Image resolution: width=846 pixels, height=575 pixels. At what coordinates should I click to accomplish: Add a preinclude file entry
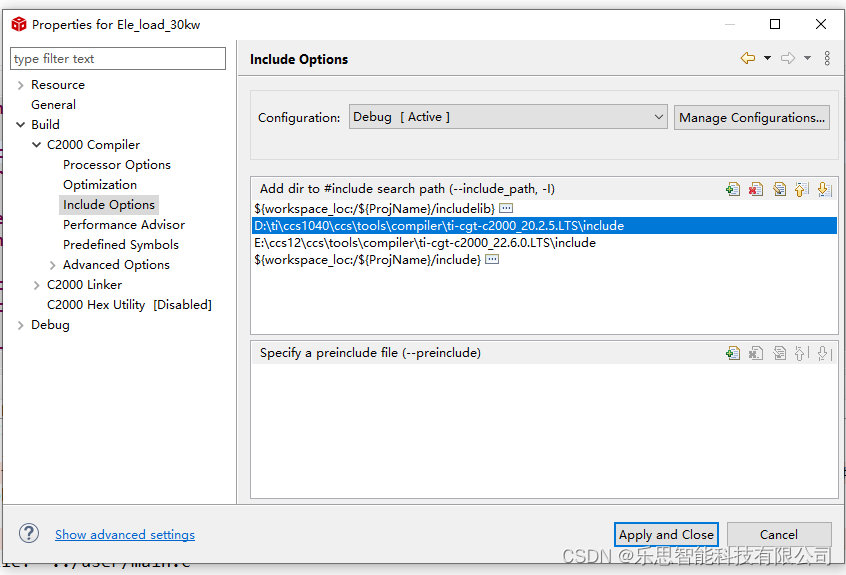[733, 353]
